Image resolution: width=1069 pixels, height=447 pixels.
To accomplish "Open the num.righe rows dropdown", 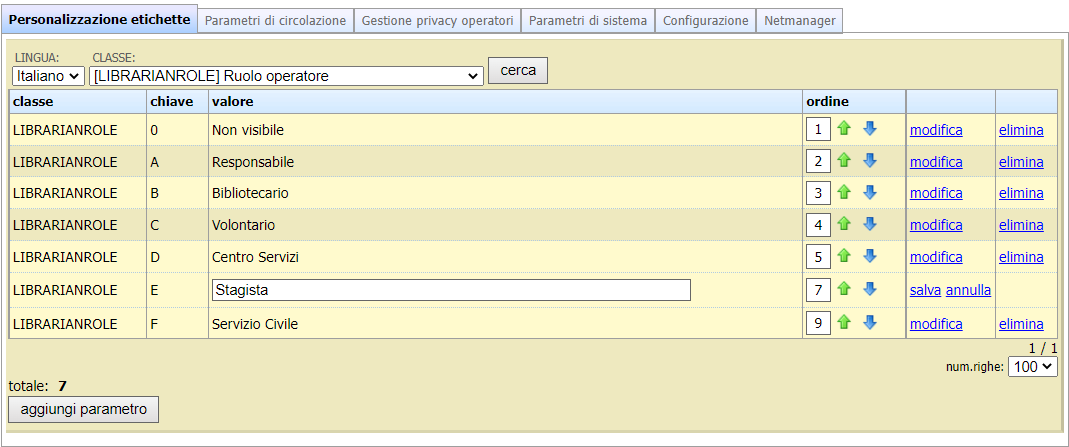I will pos(1032,367).
